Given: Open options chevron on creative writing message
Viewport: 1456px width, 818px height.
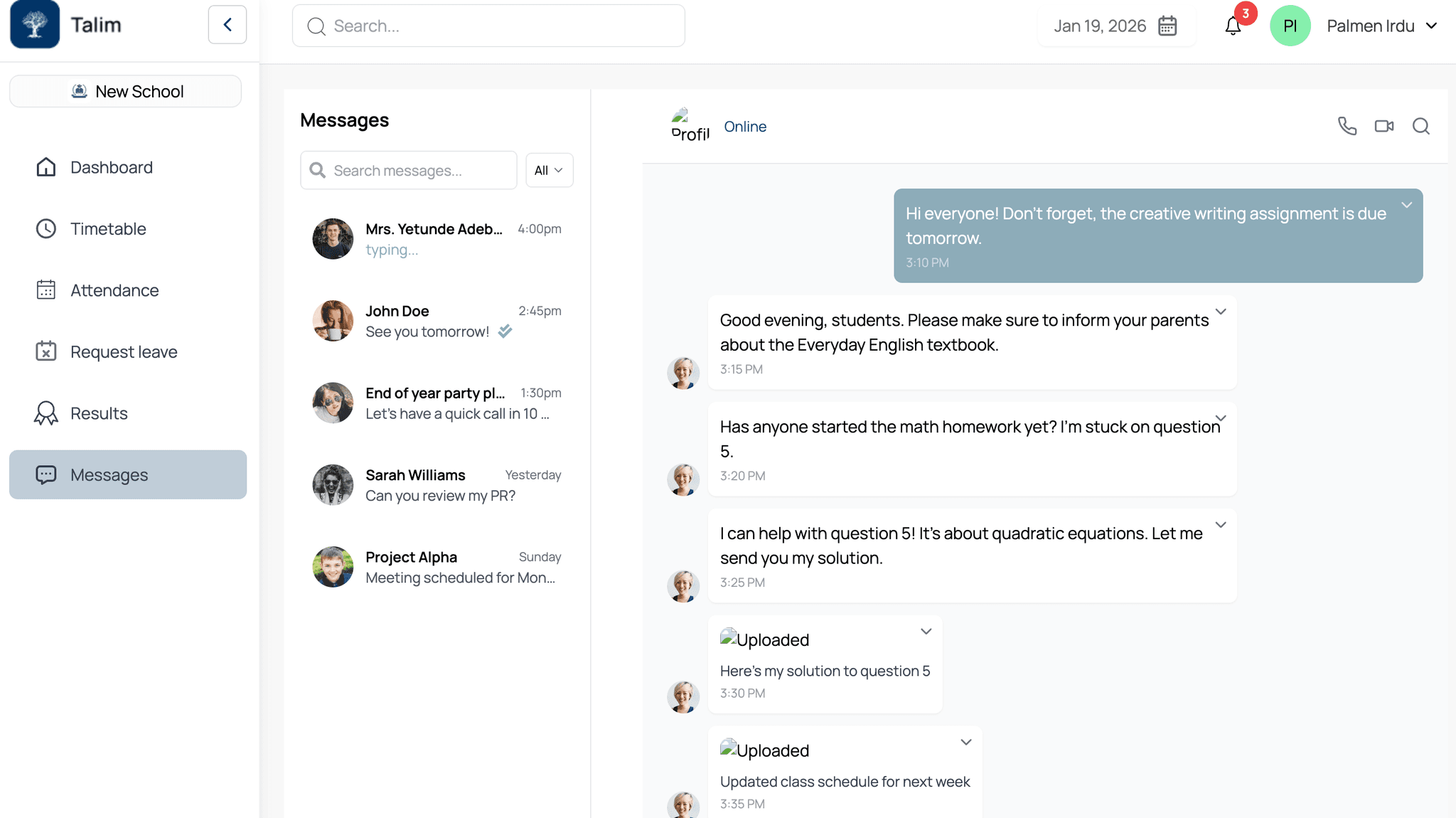Looking at the screenshot, I should point(1406,205).
